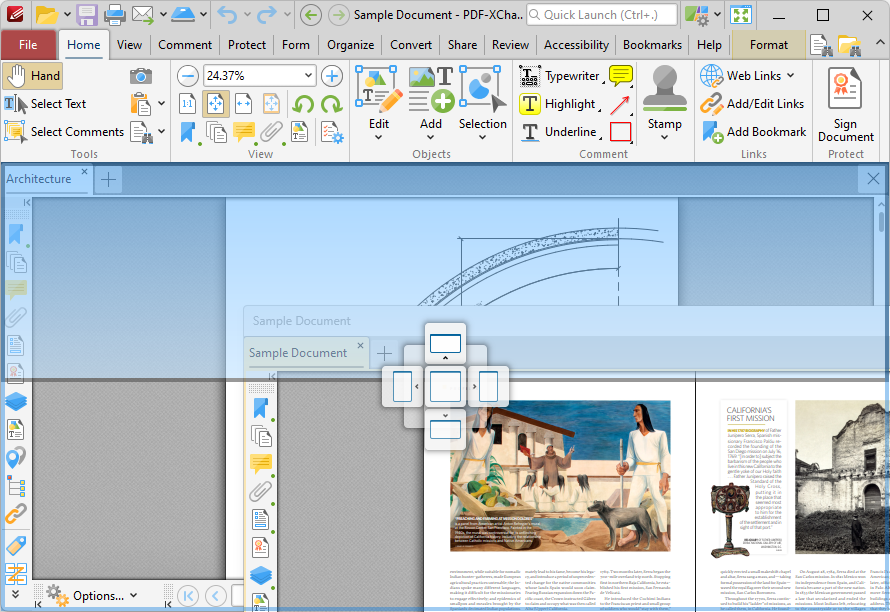Image resolution: width=890 pixels, height=612 pixels.
Task: Click the Undo arrow in title bar
Action: click(227, 15)
